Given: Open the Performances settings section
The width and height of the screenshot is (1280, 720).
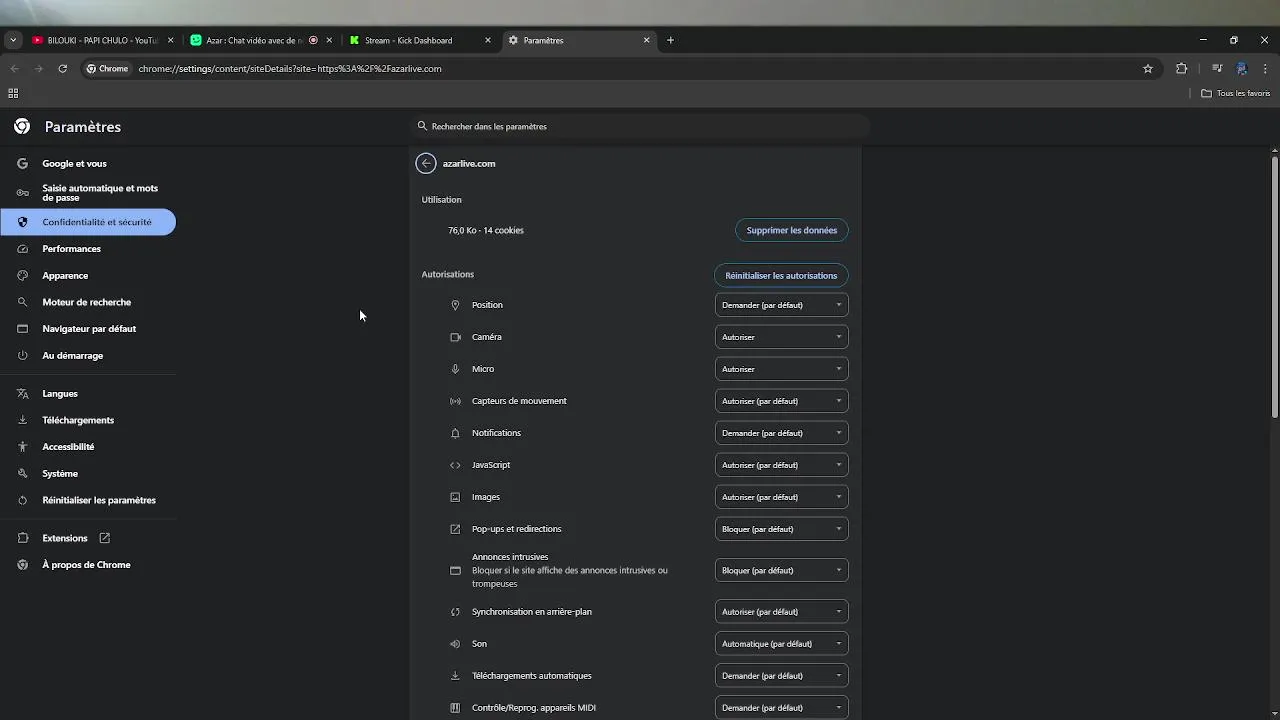Looking at the screenshot, I should 71,249.
